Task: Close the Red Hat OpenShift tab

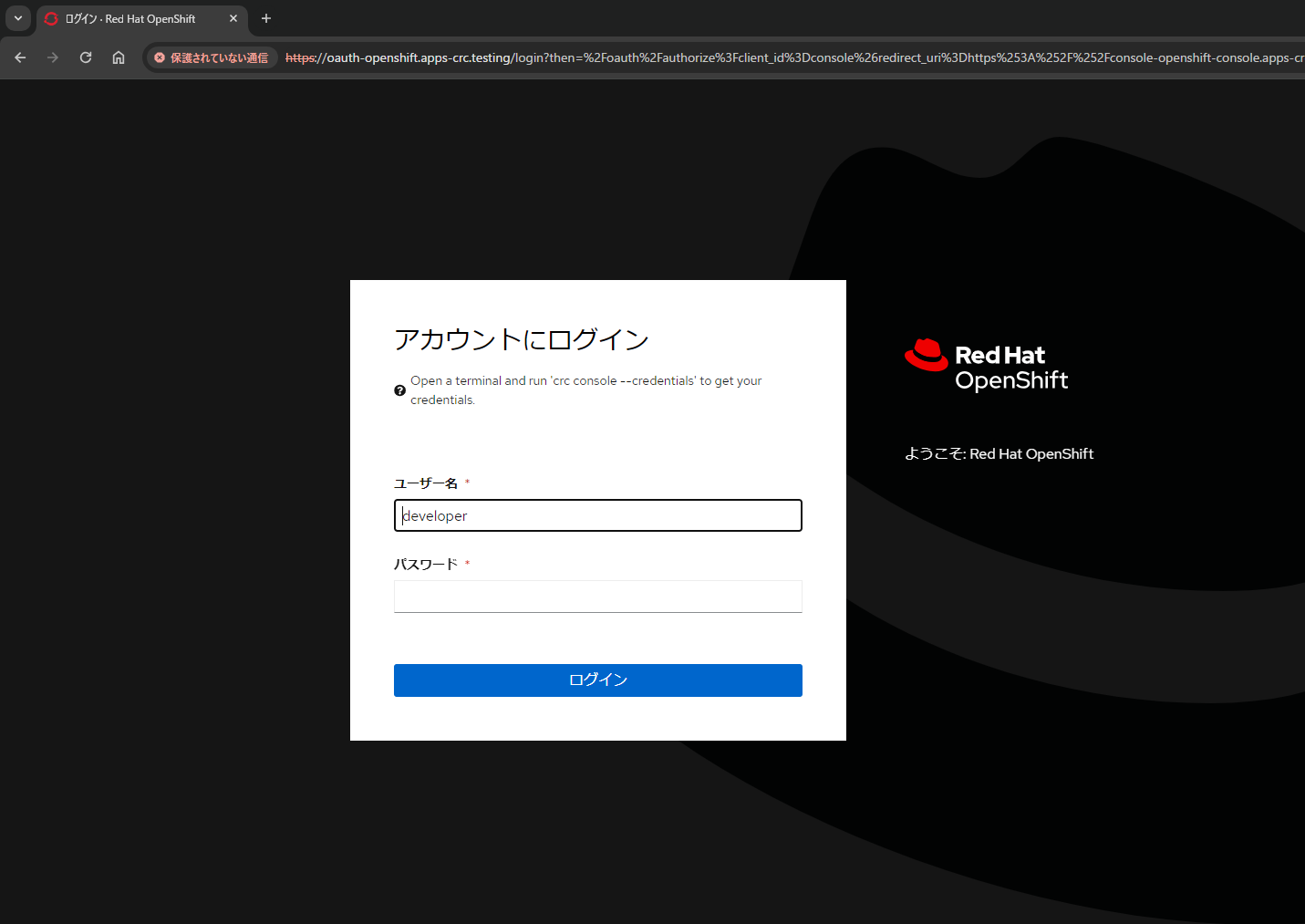Action: 233,18
